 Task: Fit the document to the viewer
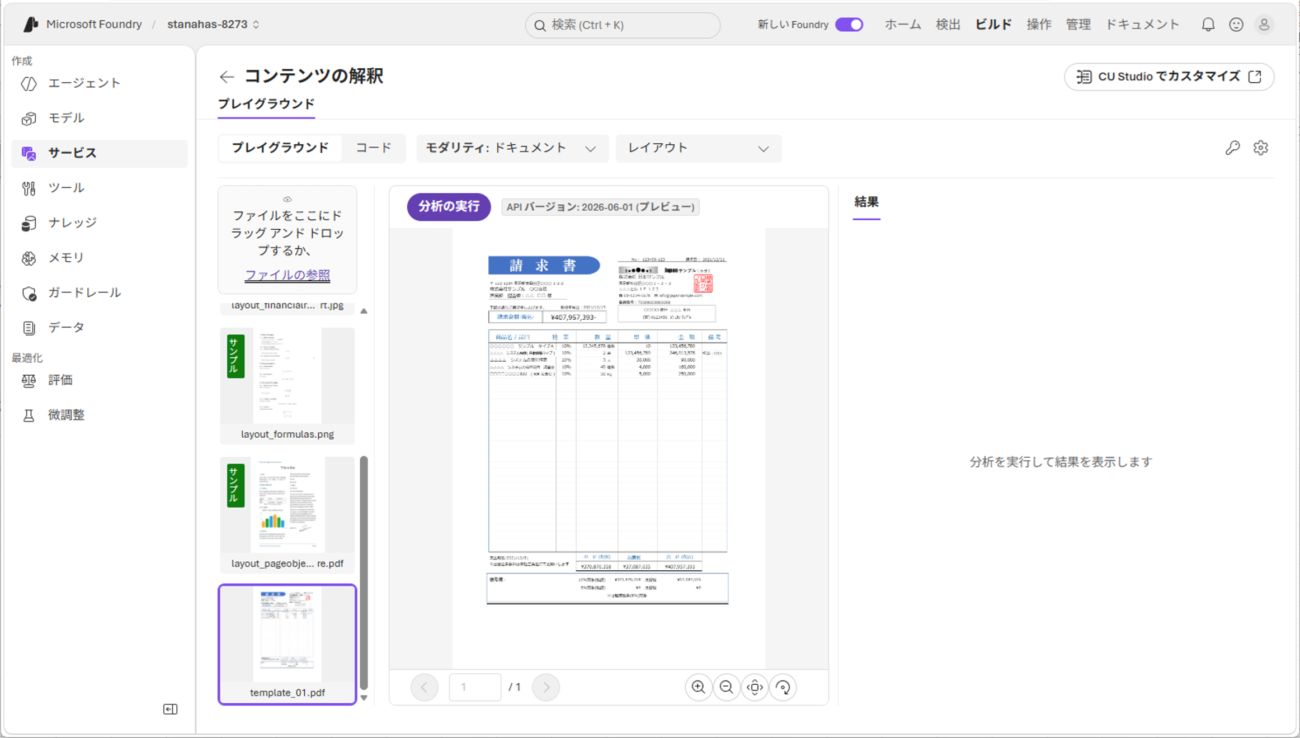pyautogui.click(x=755, y=687)
